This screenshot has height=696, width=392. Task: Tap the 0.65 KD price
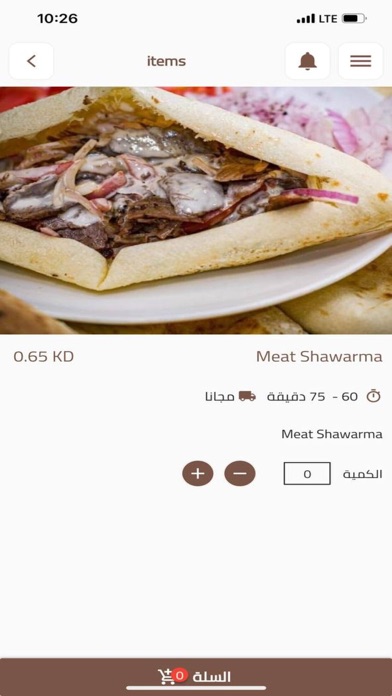point(44,356)
